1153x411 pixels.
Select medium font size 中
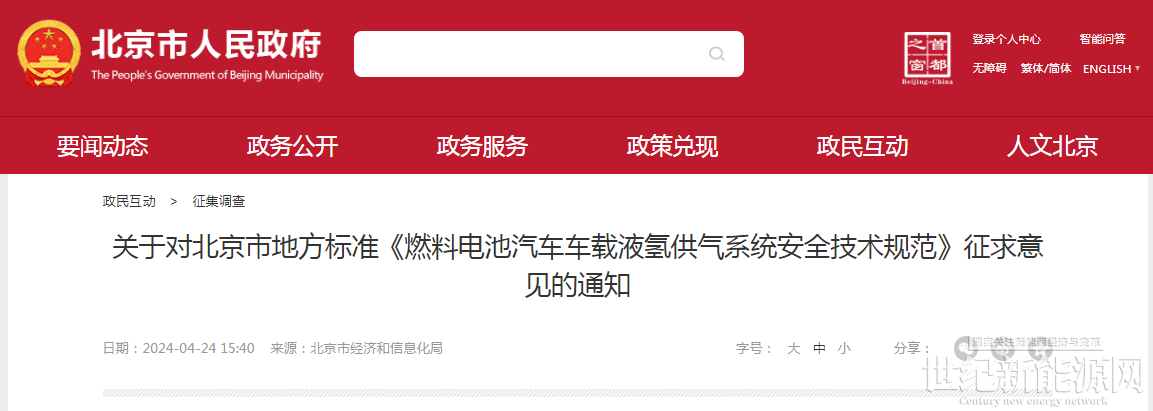(x=819, y=349)
